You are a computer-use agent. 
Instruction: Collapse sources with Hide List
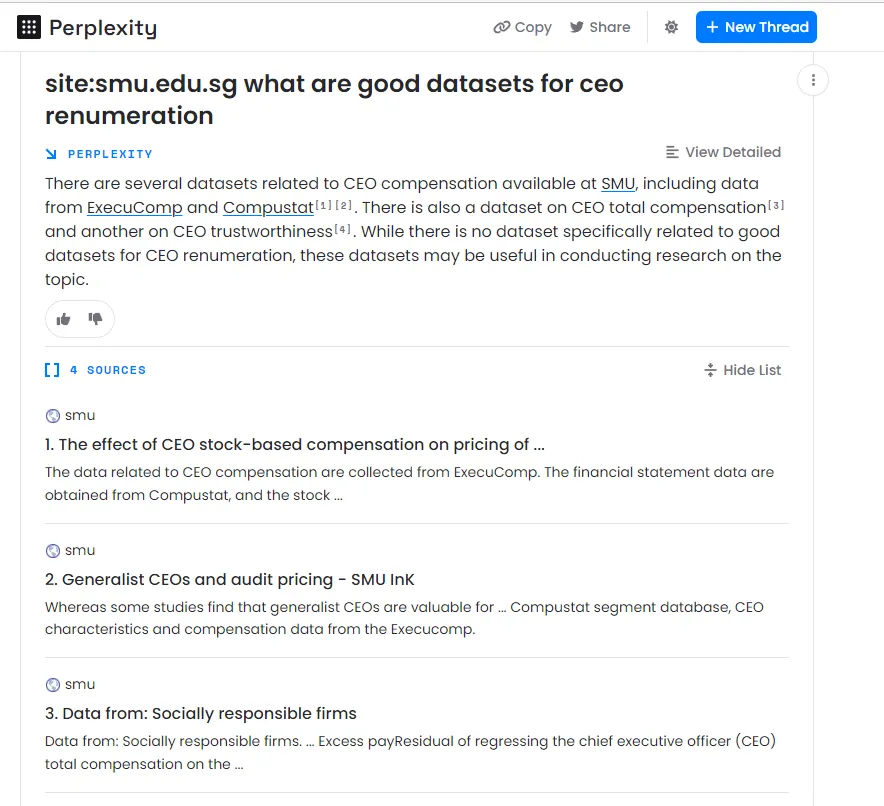click(x=742, y=370)
